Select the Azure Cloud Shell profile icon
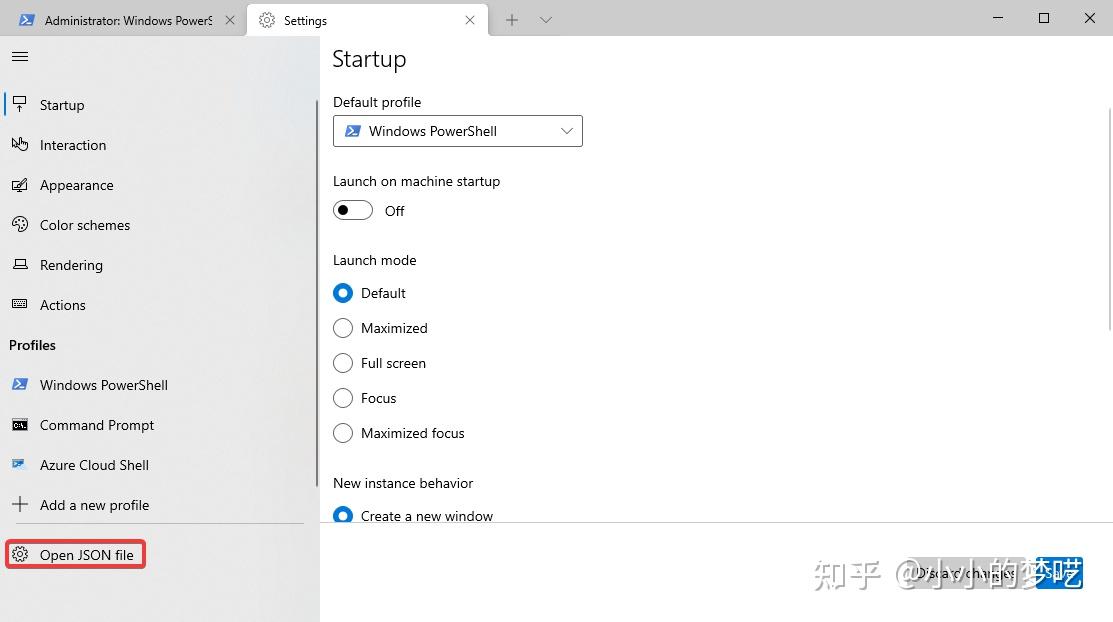The height and width of the screenshot is (622, 1113). point(18,464)
